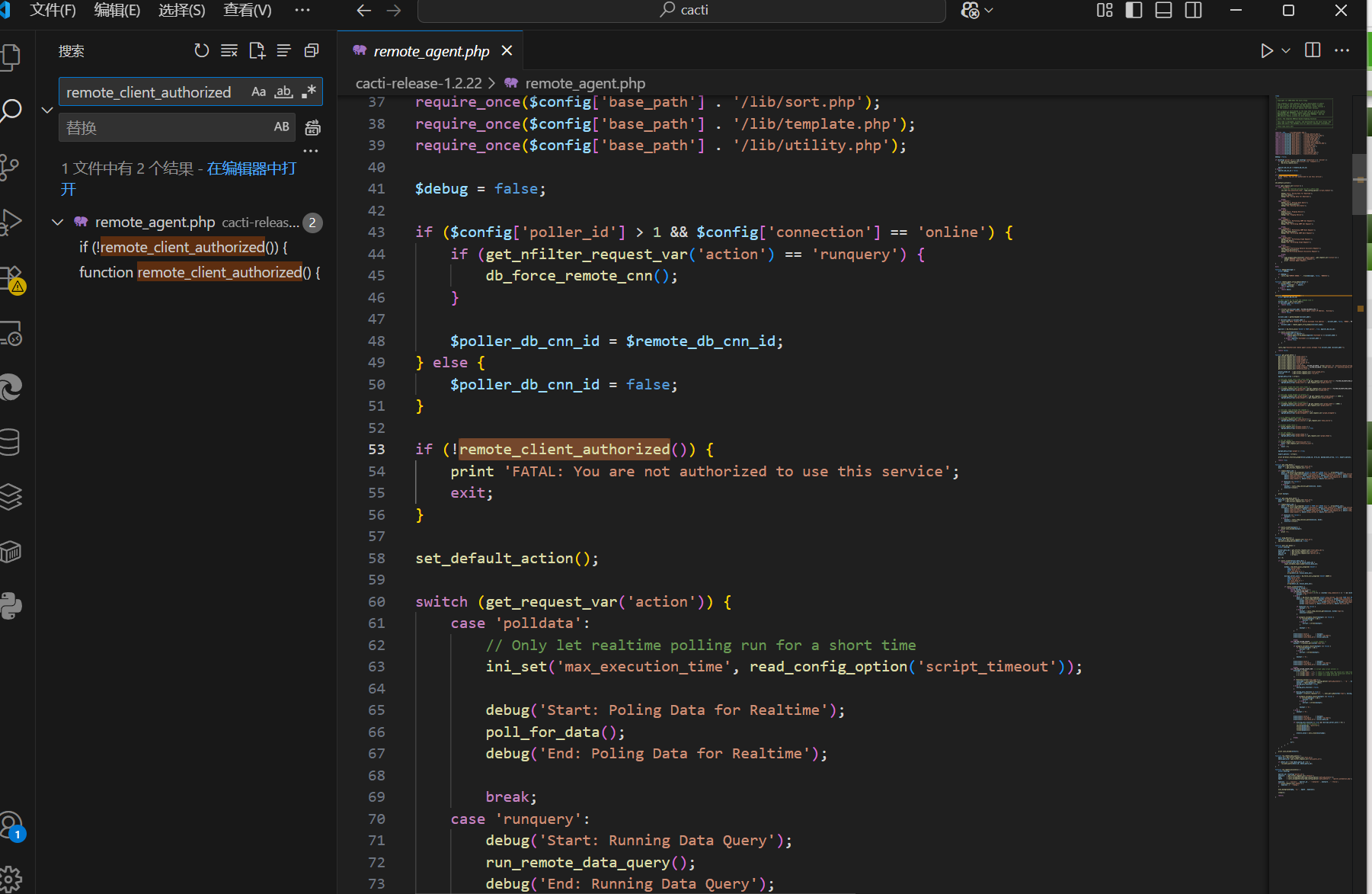This screenshot has height=894, width=1372.
Task: Open the Python view in activity bar
Action: (x=11, y=607)
